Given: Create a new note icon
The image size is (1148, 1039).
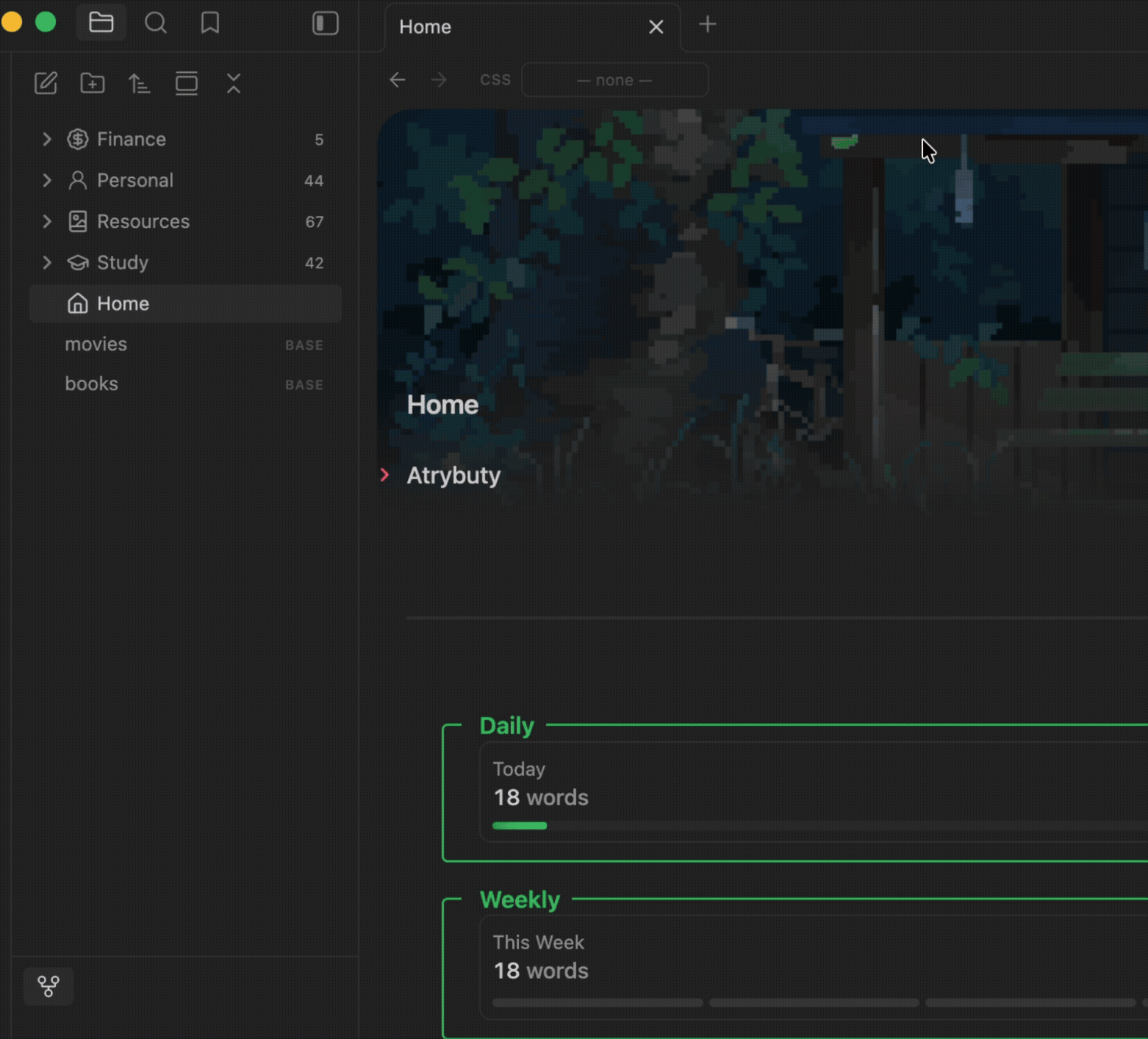Looking at the screenshot, I should point(46,83).
